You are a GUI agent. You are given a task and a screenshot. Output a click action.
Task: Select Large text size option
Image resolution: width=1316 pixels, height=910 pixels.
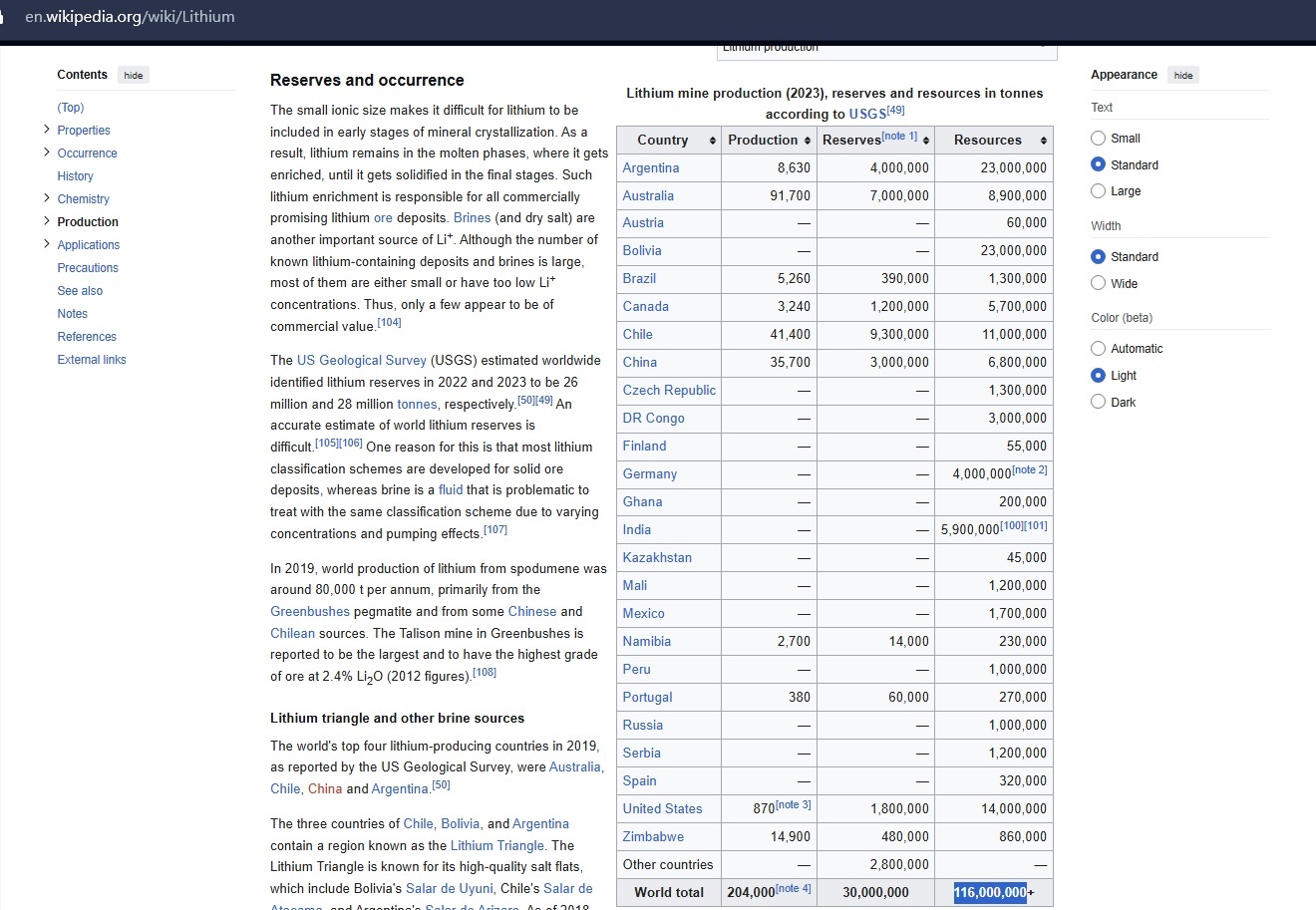click(x=1098, y=191)
